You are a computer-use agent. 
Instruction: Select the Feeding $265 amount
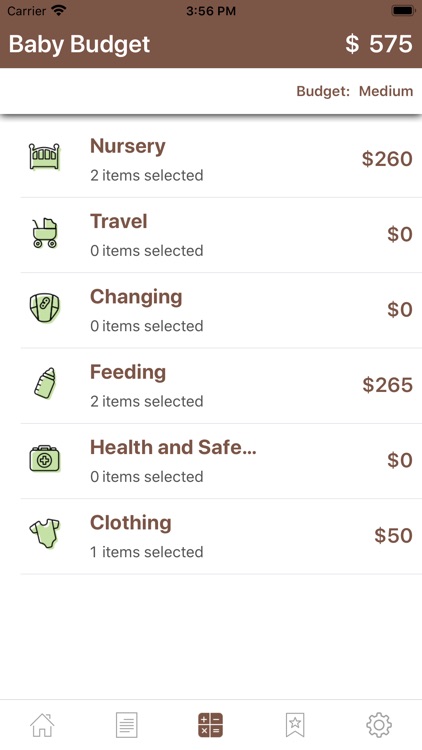(x=387, y=385)
